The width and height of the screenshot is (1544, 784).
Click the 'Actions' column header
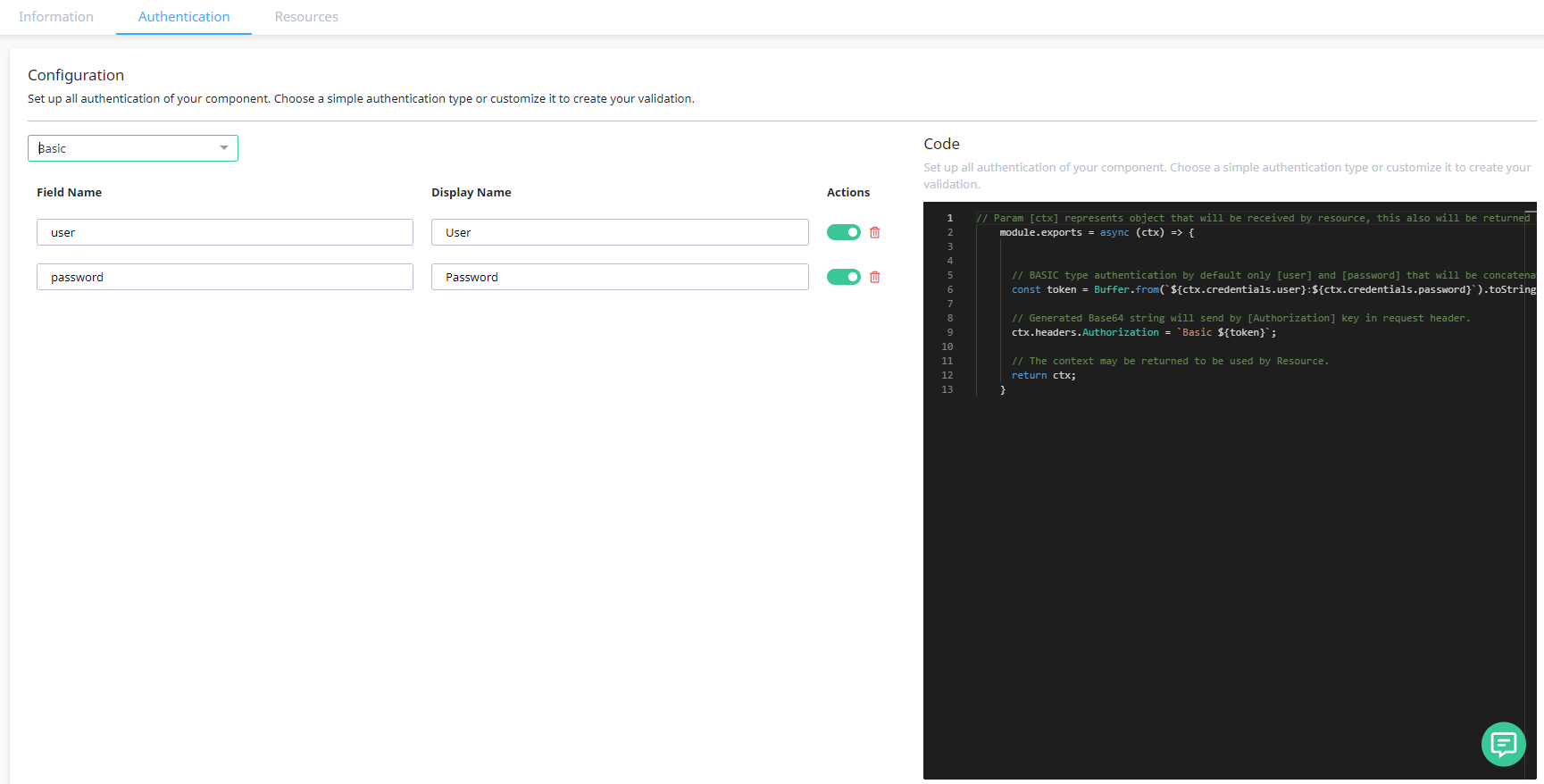[848, 192]
